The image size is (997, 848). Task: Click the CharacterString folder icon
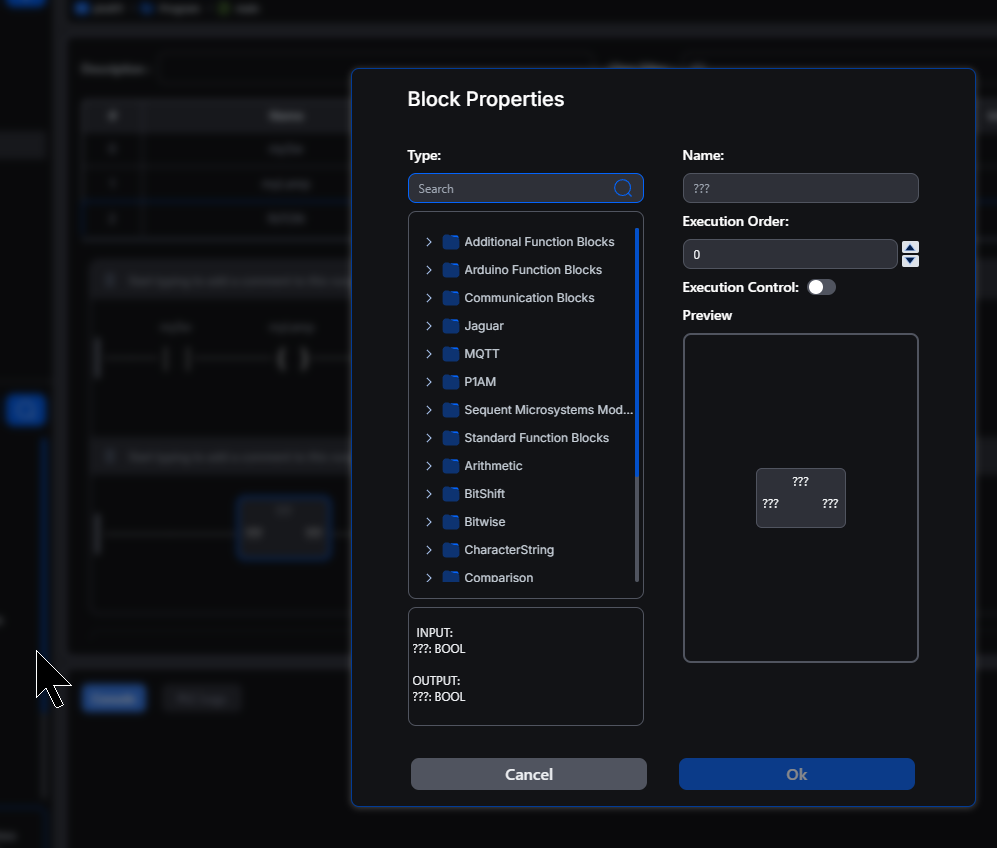coord(451,550)
